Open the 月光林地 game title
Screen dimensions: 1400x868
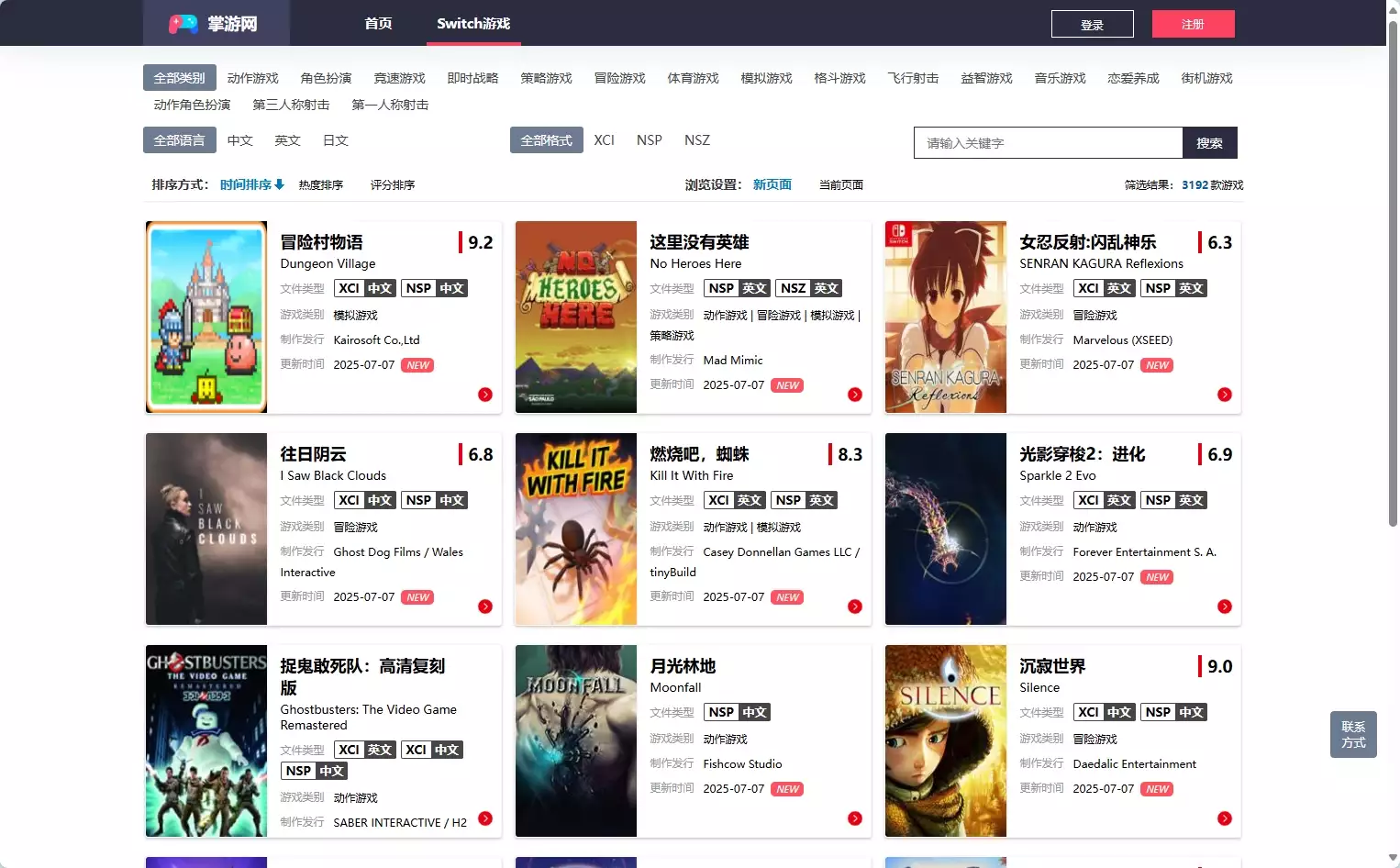tap(683, 666)
